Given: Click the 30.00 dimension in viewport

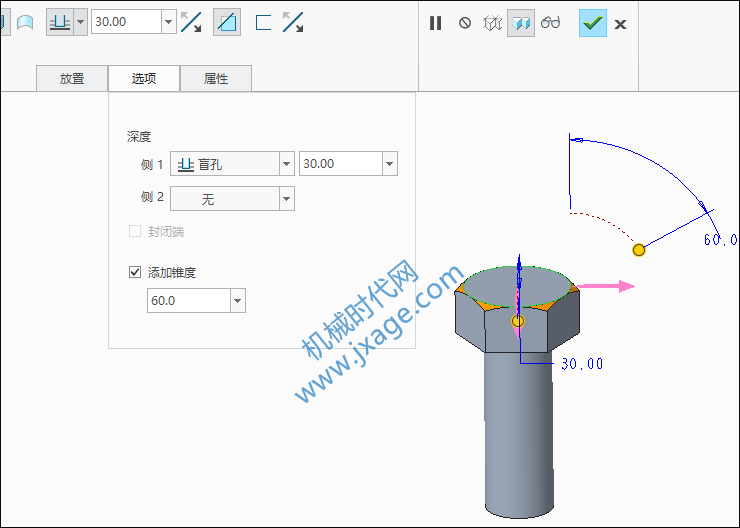Looking at the screenshot, I should [582, 364].
